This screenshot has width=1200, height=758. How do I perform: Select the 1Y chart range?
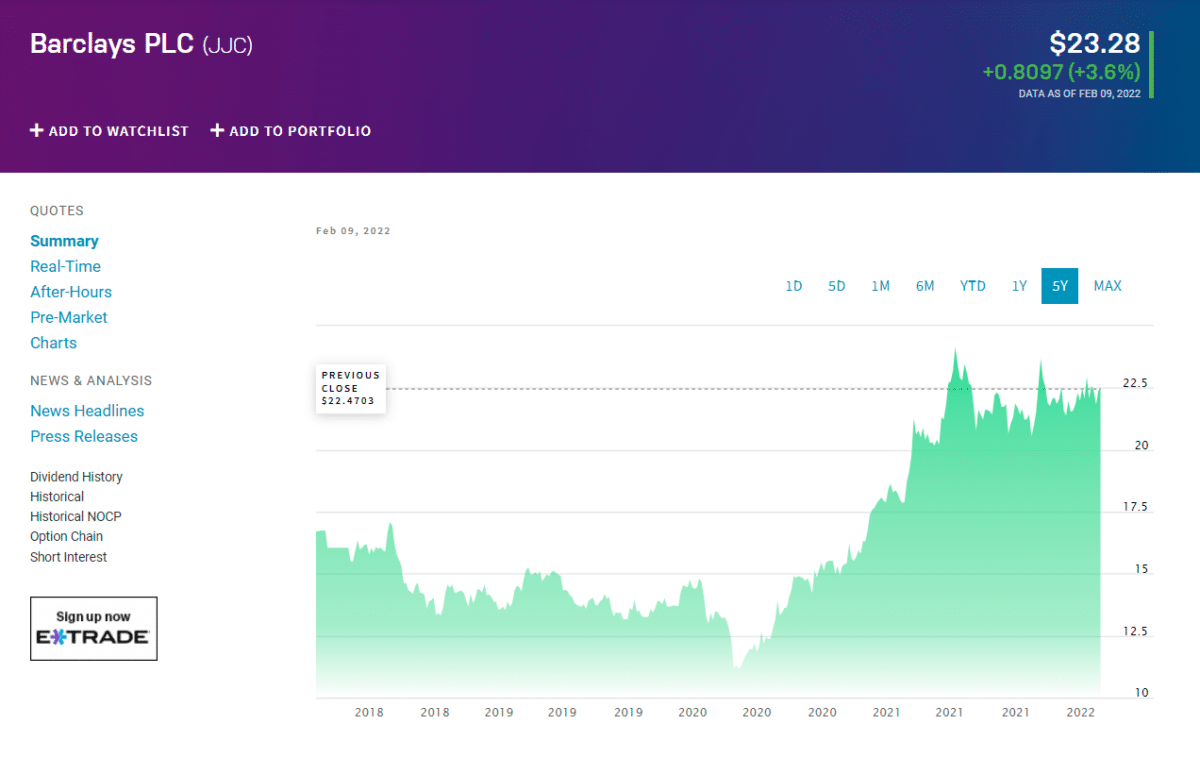[x=1019, y=286]
